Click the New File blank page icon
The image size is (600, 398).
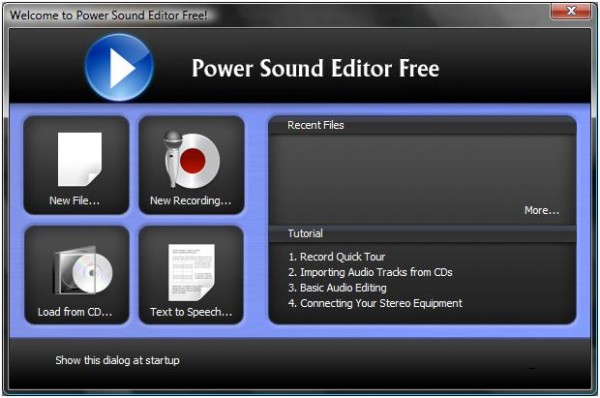point(80,159)
